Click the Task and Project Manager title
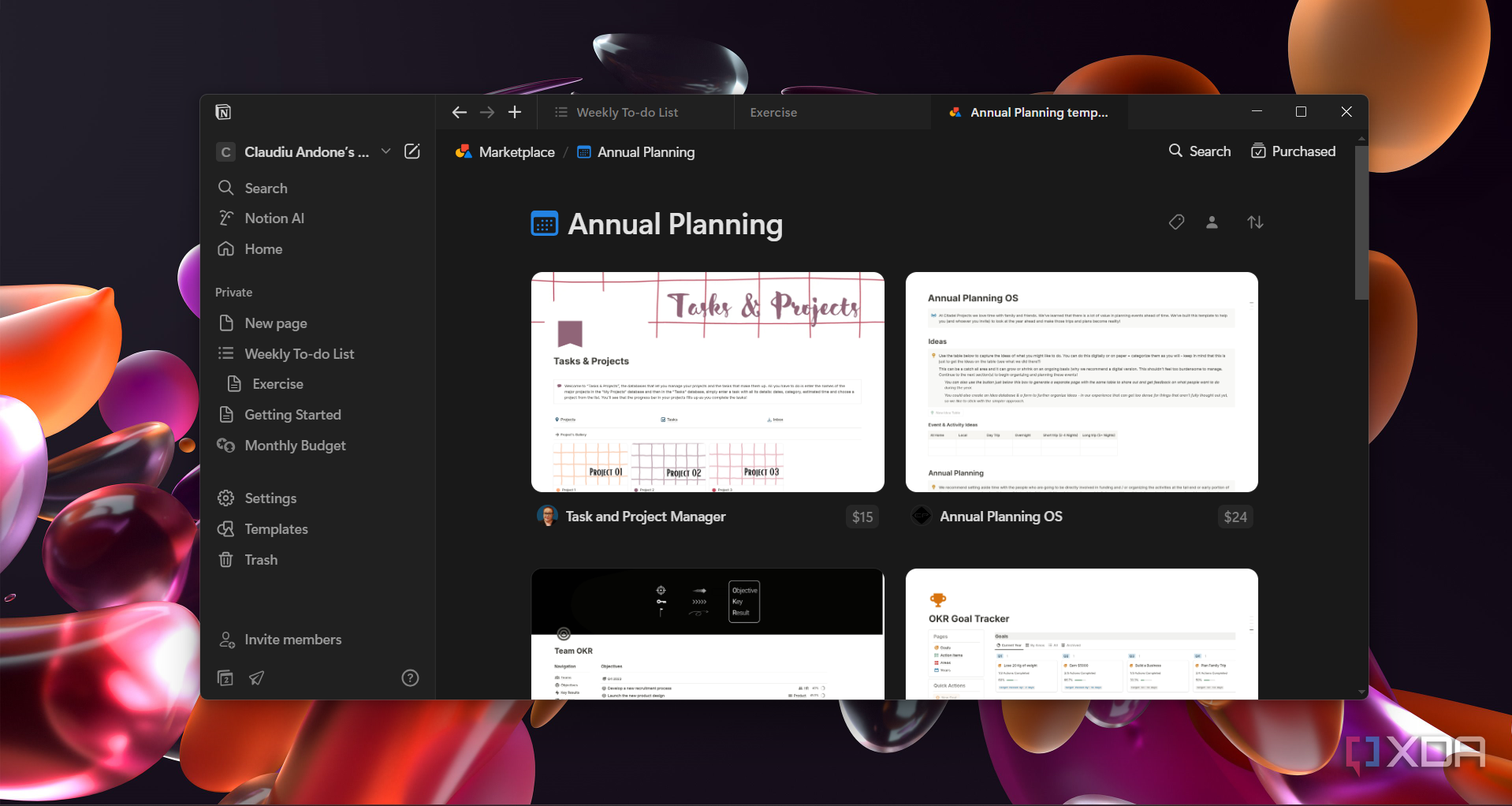The height and width of the screenshot is (806, 1512). [646, 517]
